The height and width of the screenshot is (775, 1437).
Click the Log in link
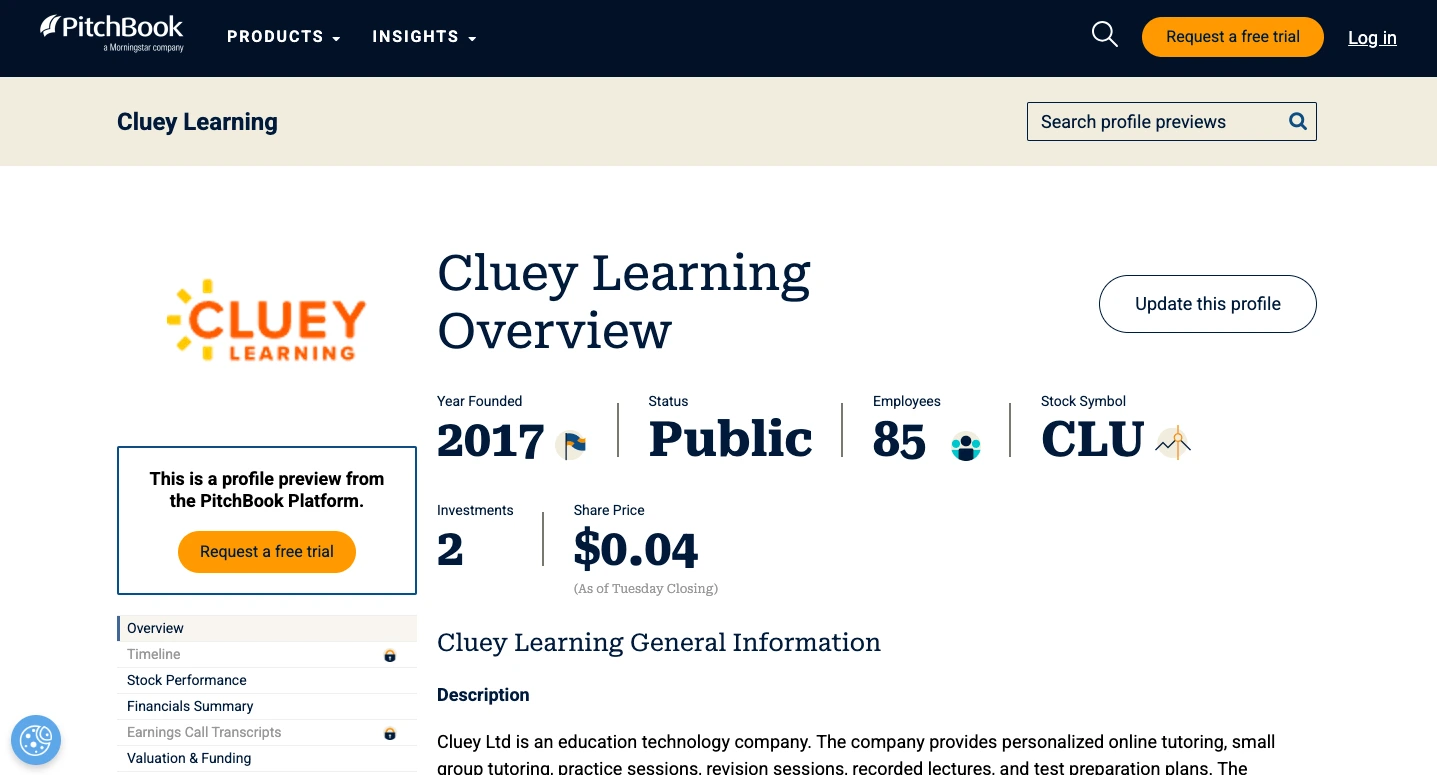(1371, 38)
